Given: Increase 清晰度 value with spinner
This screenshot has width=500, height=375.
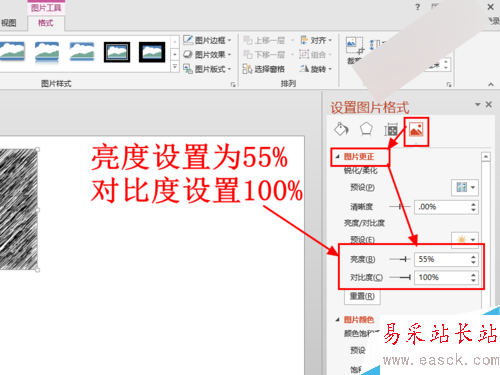Looking at the screenshot, I should click(473, 204).
